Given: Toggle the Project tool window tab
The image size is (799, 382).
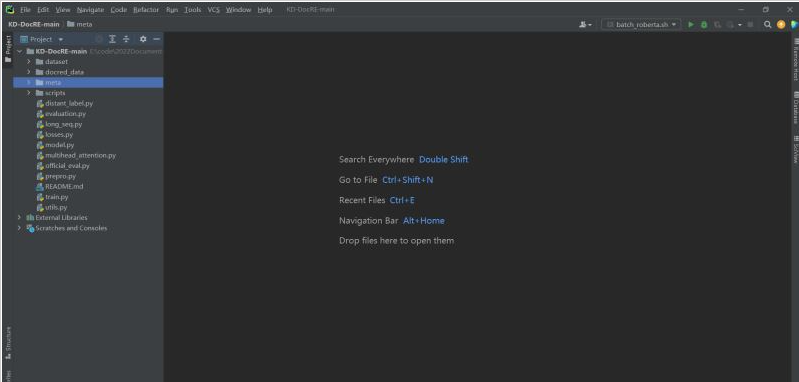Looking at the screenshot, I should [x=8, y=49].
